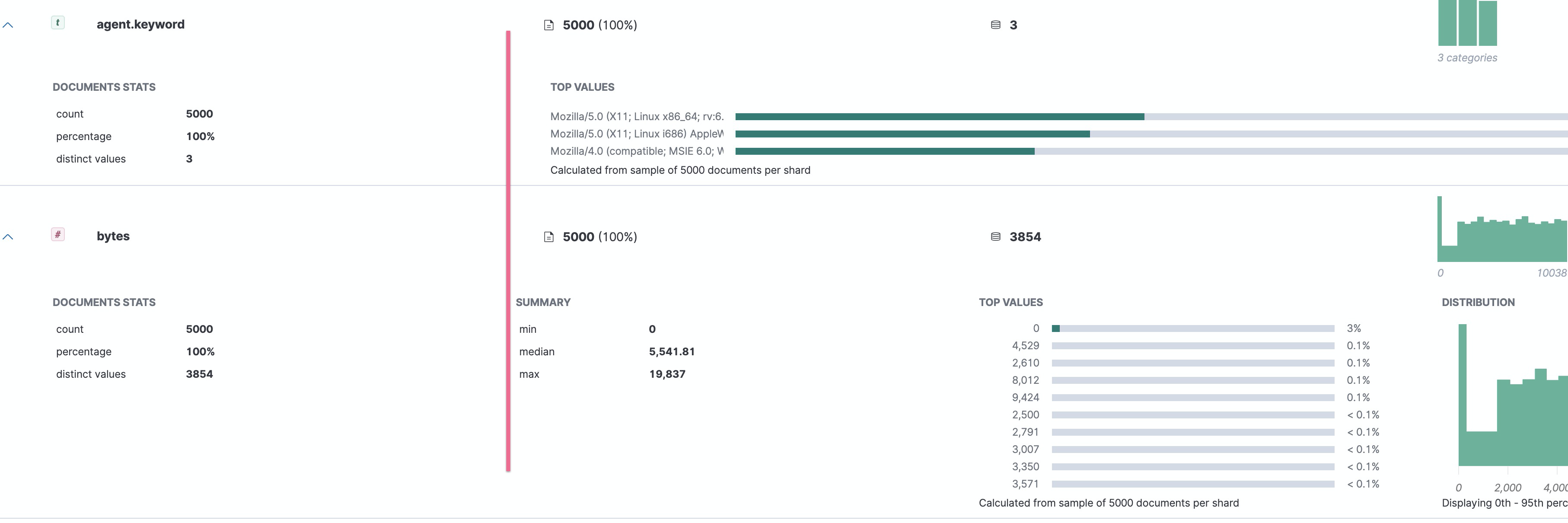Collapse the agent.keyword field row
This screenshot has height=523, width=1568.
point(8,25)
